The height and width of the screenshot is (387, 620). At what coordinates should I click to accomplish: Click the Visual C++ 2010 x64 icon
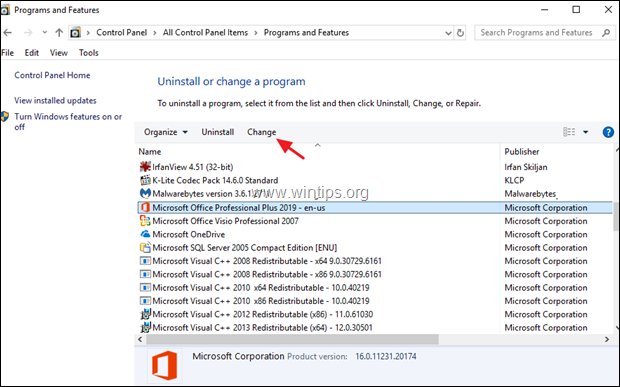(145, 288)
